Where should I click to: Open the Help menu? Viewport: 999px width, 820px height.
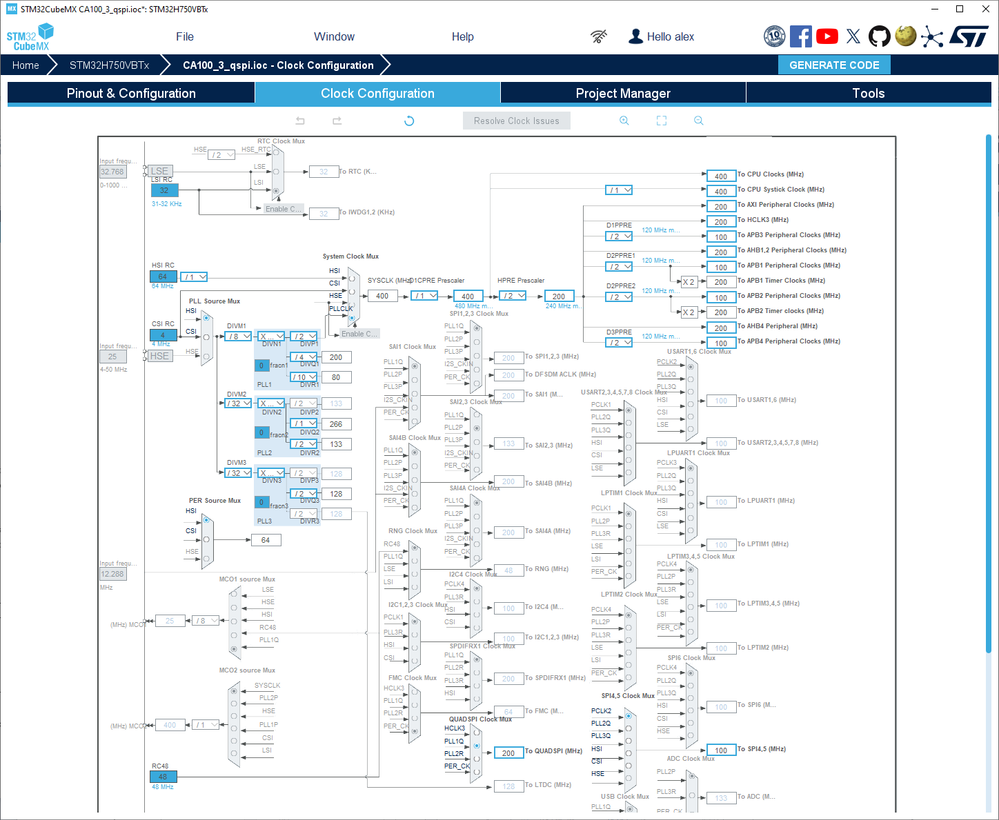463,37
